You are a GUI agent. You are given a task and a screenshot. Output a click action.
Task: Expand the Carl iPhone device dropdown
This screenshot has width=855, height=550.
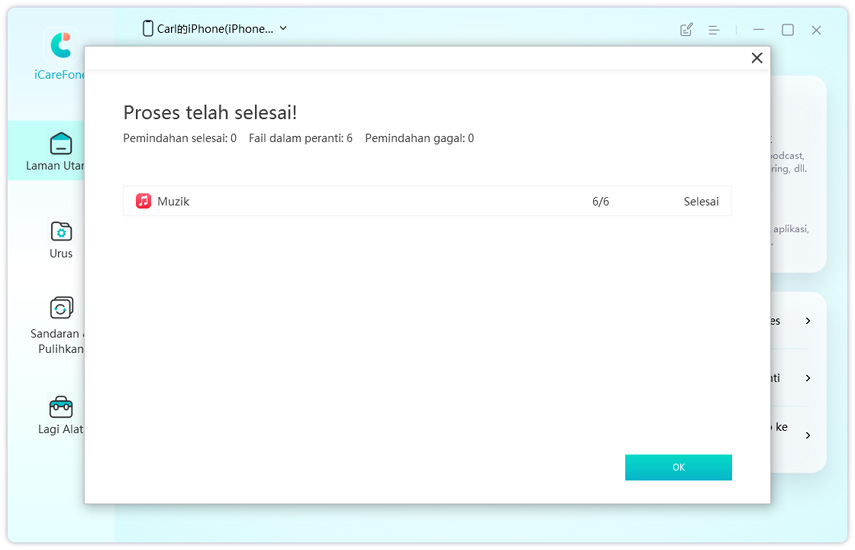pyautogui.click(x=283, y=29)
